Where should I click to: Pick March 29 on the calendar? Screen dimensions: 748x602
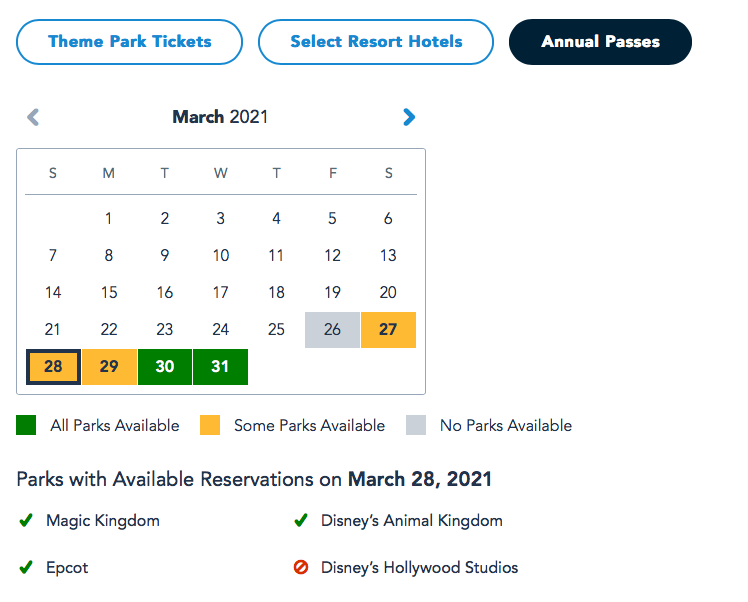click(x=109, y=366)
